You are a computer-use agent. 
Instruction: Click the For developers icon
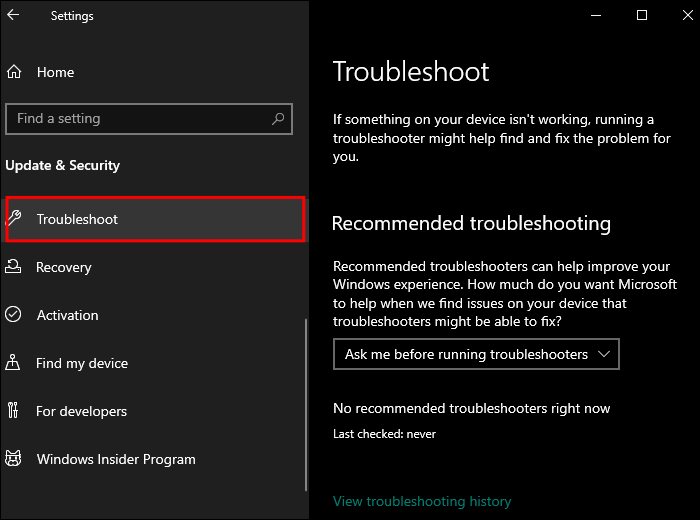click(x=14, y=411)
